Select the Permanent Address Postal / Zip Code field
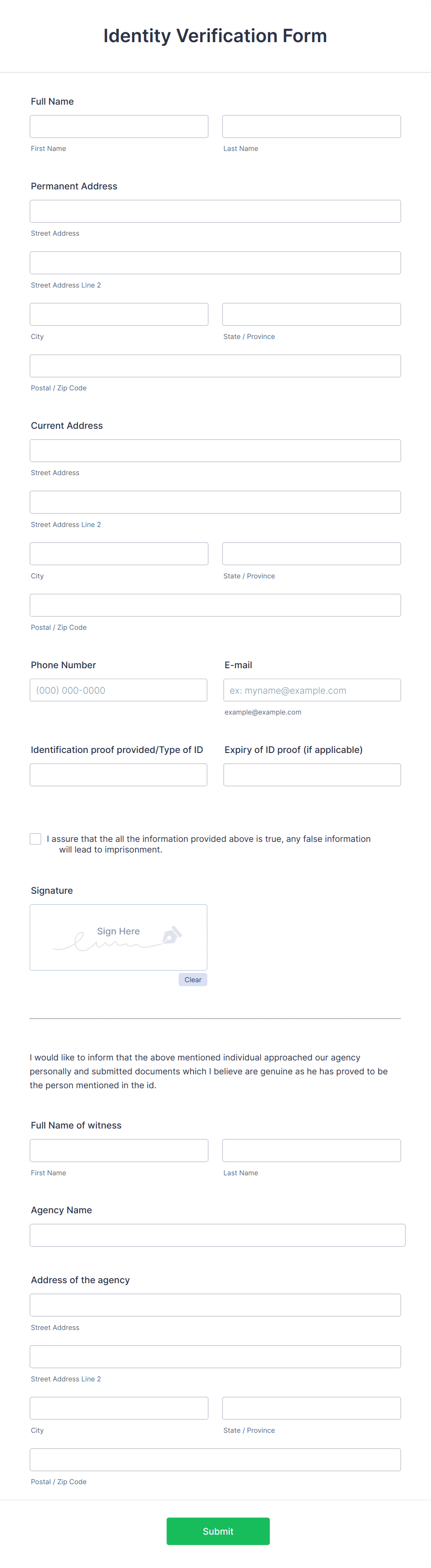Image resolution: width=431 pixels, height=1568 pixels. [x=215, y=365]
